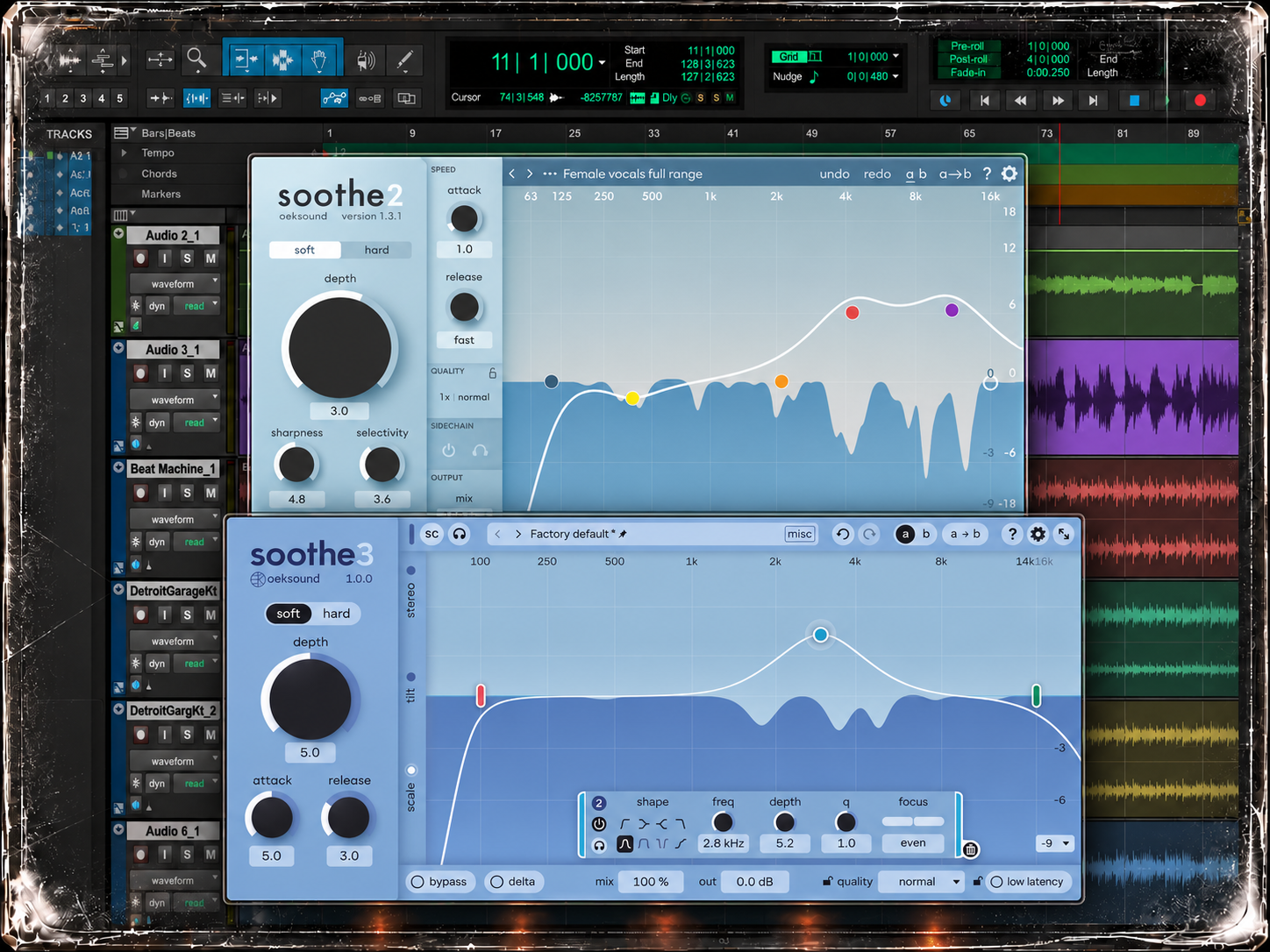Click soothe2 redo text button

[877, 174]
